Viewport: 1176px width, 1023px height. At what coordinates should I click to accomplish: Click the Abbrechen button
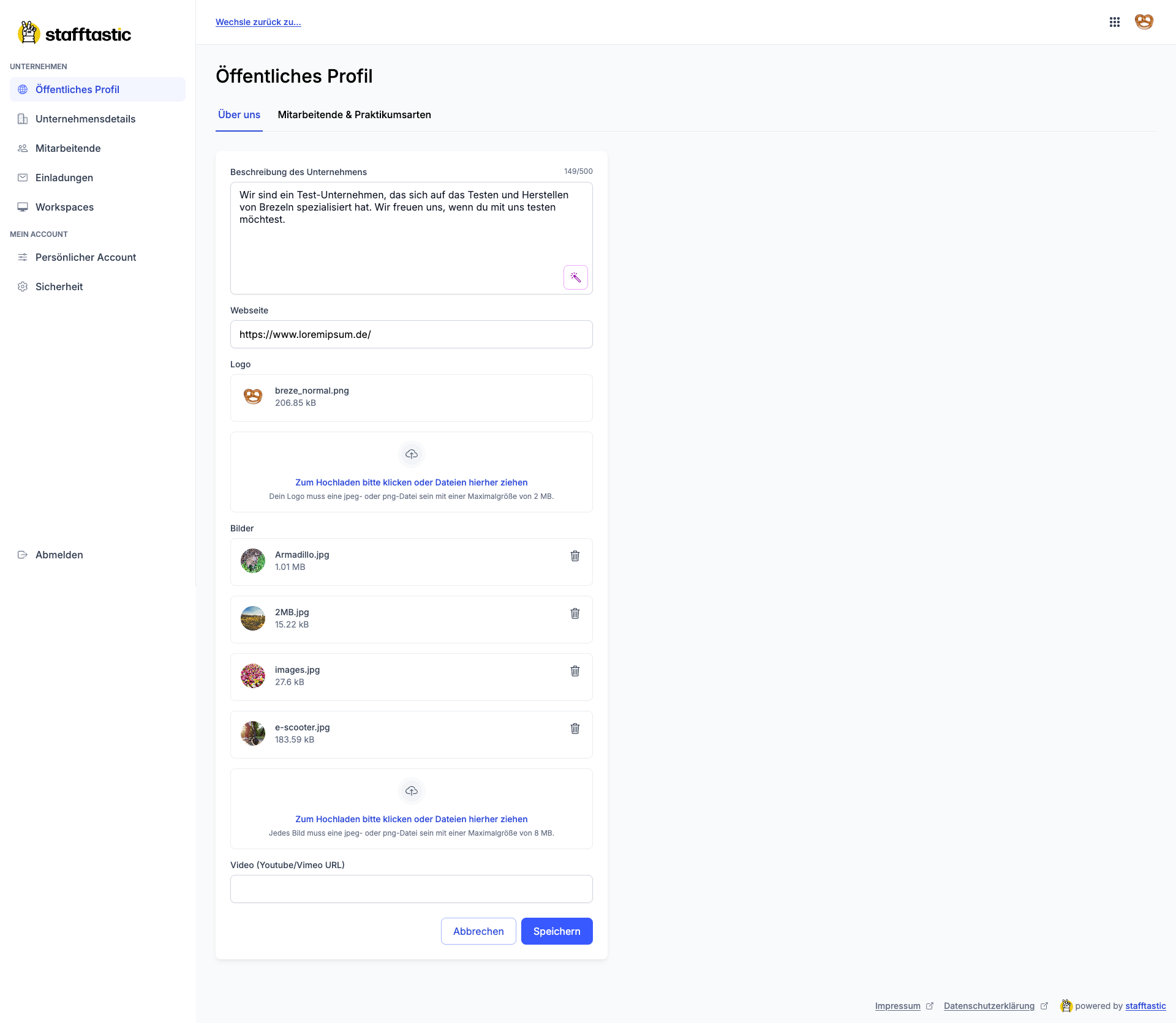click(x=478, y=931)
